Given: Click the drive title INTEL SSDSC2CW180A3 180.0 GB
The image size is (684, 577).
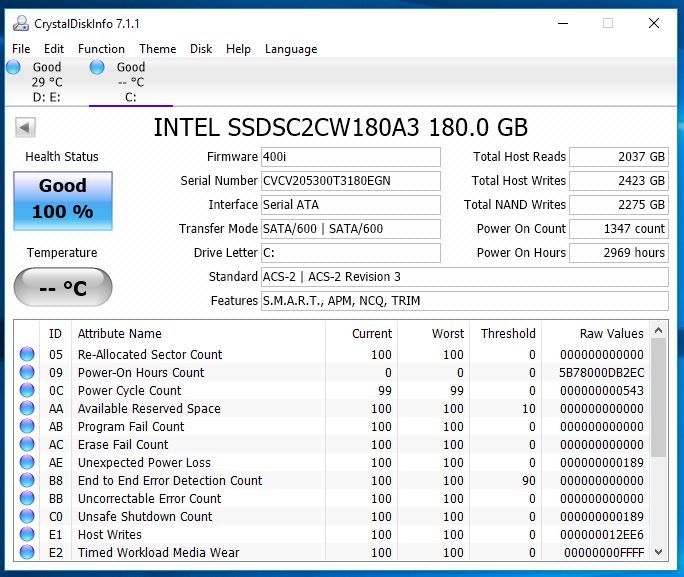Looking at the screenshot, I should click(x=341, y=127).
